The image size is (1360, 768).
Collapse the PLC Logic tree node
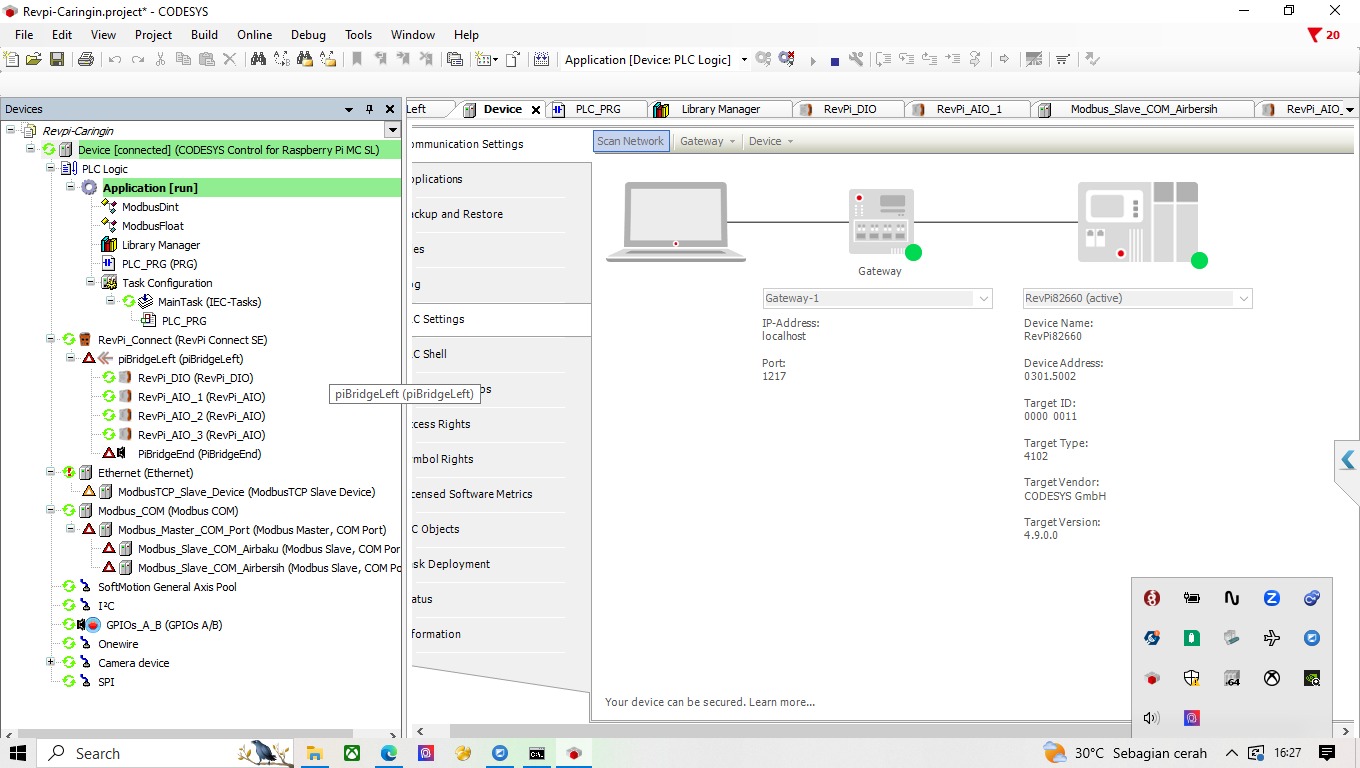(x=50, y=169)
